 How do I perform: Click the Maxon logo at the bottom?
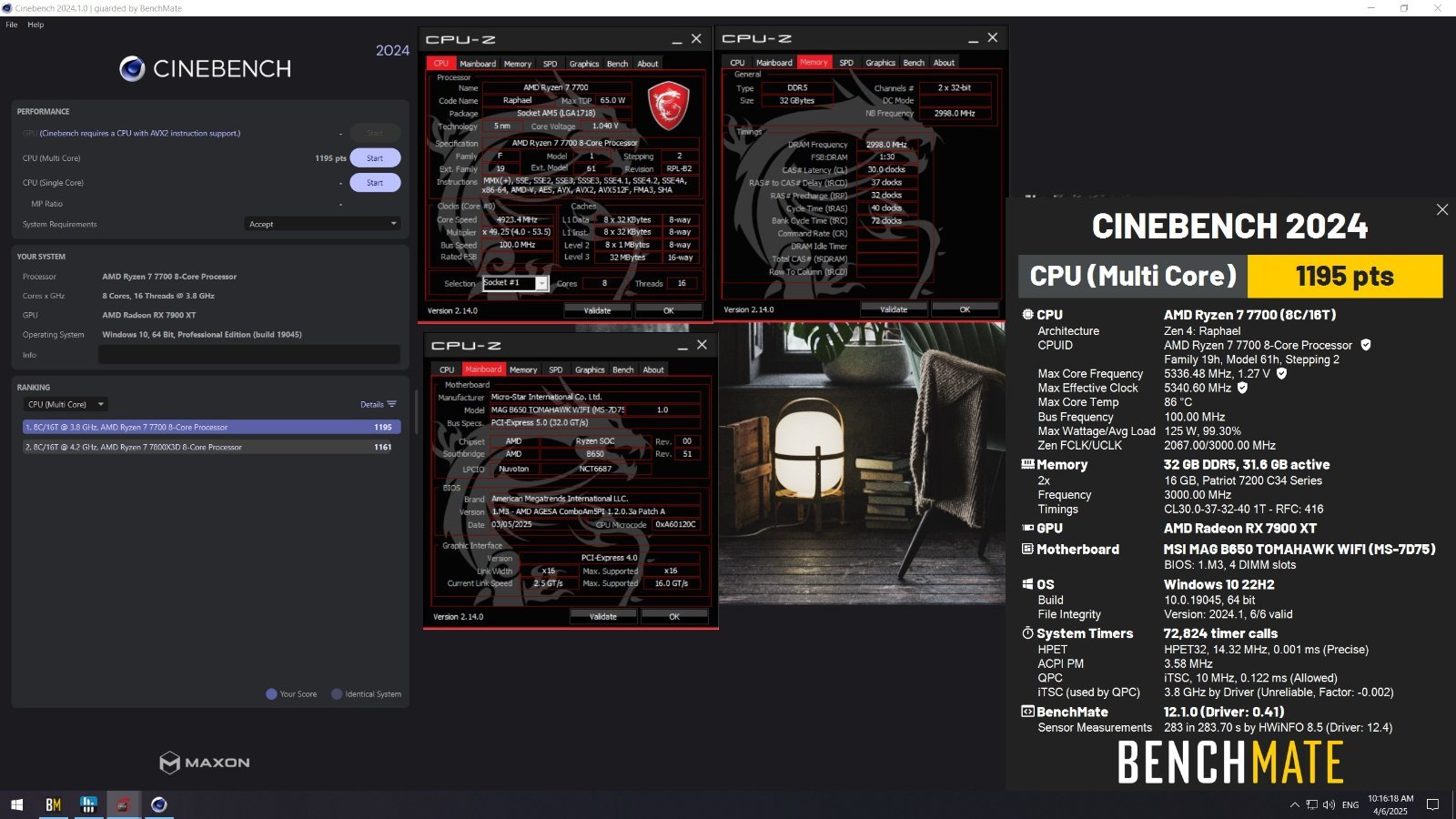tap(205, 763)
